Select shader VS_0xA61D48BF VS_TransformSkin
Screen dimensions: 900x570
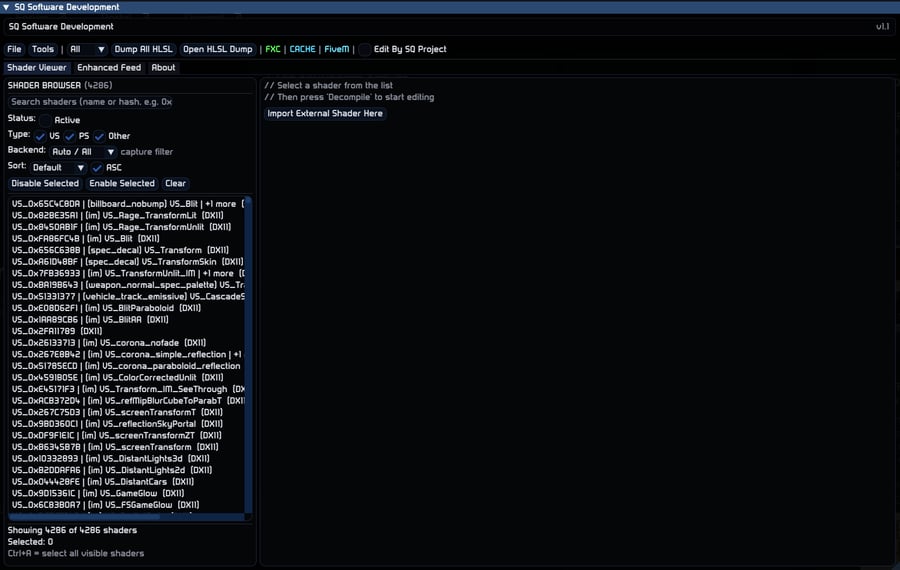[x=127, y=262]
